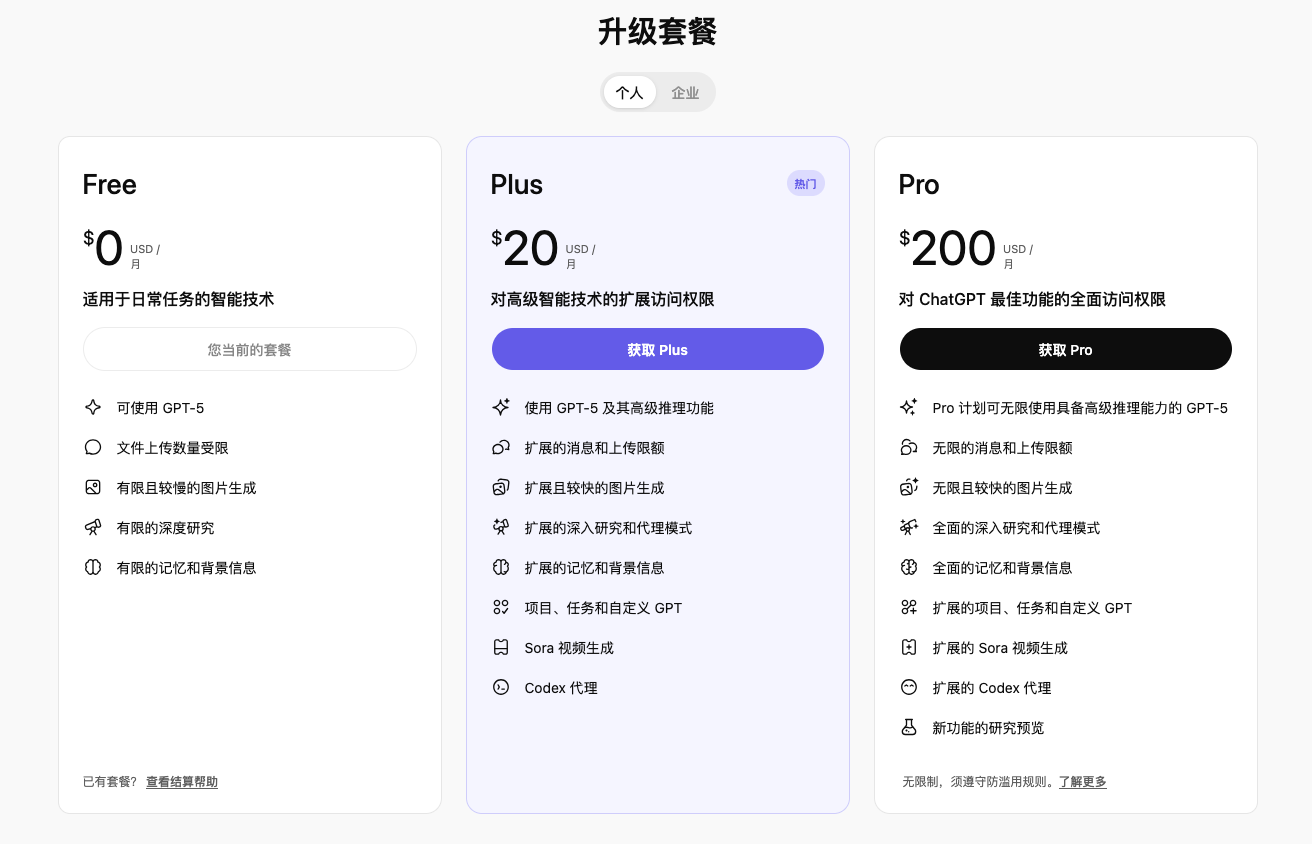Screen dimensions: 1312x844
Task: Click the sparkle icon beside Pro 计划可无限使用
Action: point(909,408)
